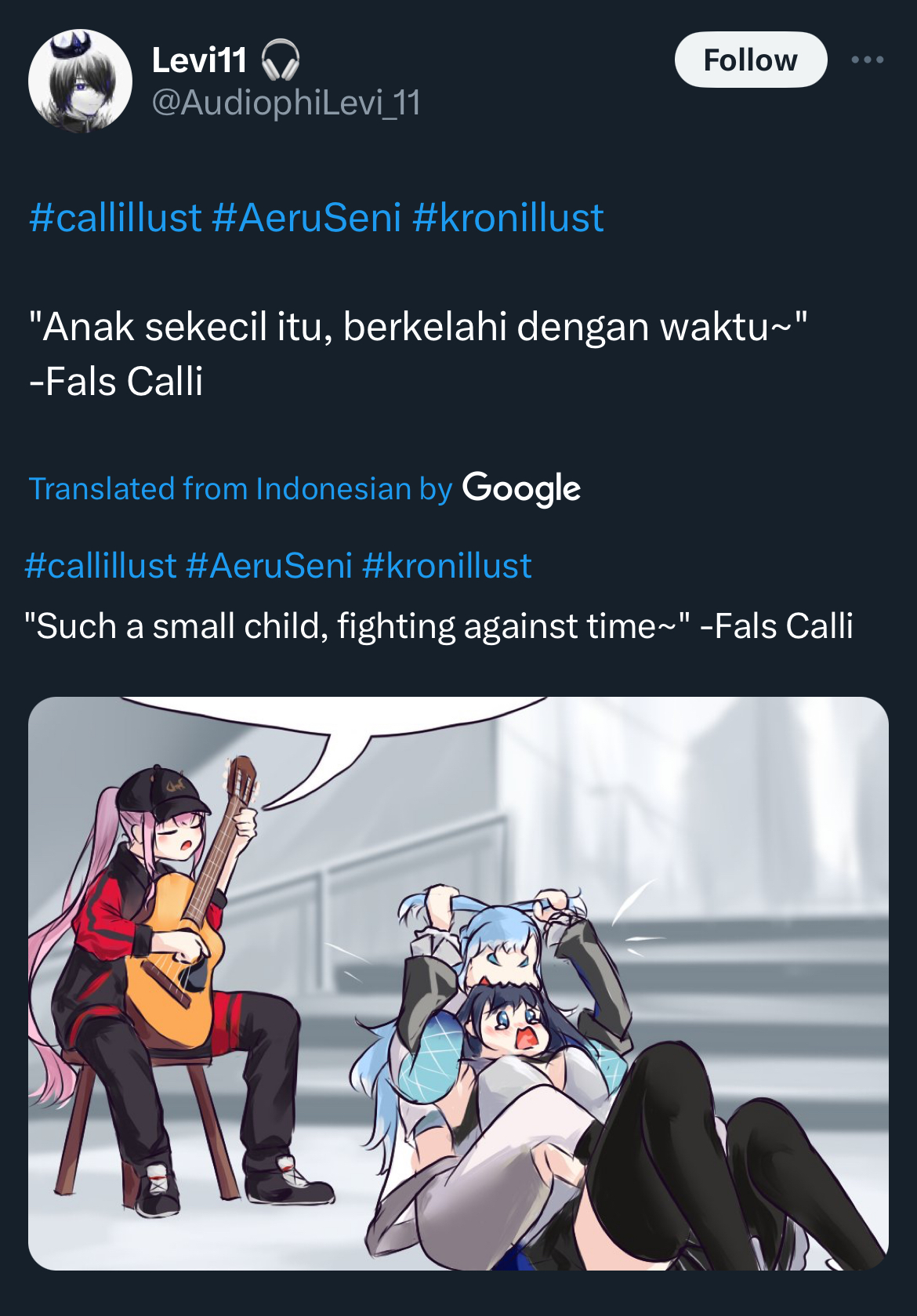This screenshot has width=917, height=1316.
Task: Follow the Levi11 account
Action: point(750,60)
